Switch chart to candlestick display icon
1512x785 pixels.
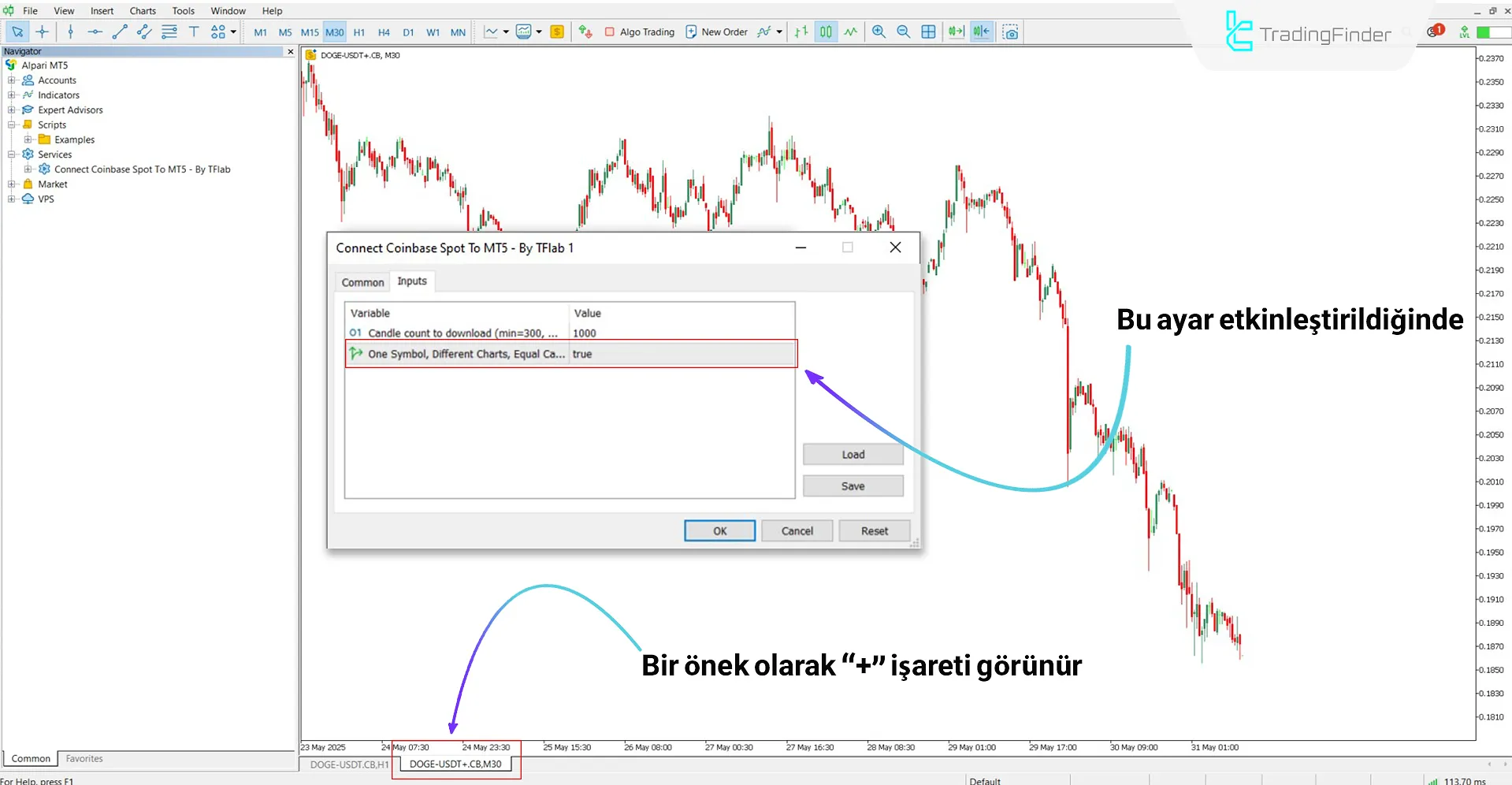(826, 32)
